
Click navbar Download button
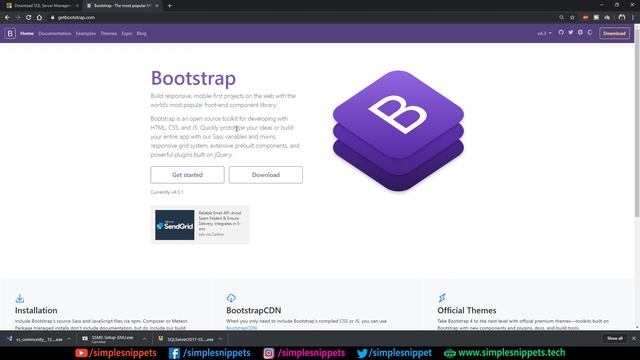(614, 33)
